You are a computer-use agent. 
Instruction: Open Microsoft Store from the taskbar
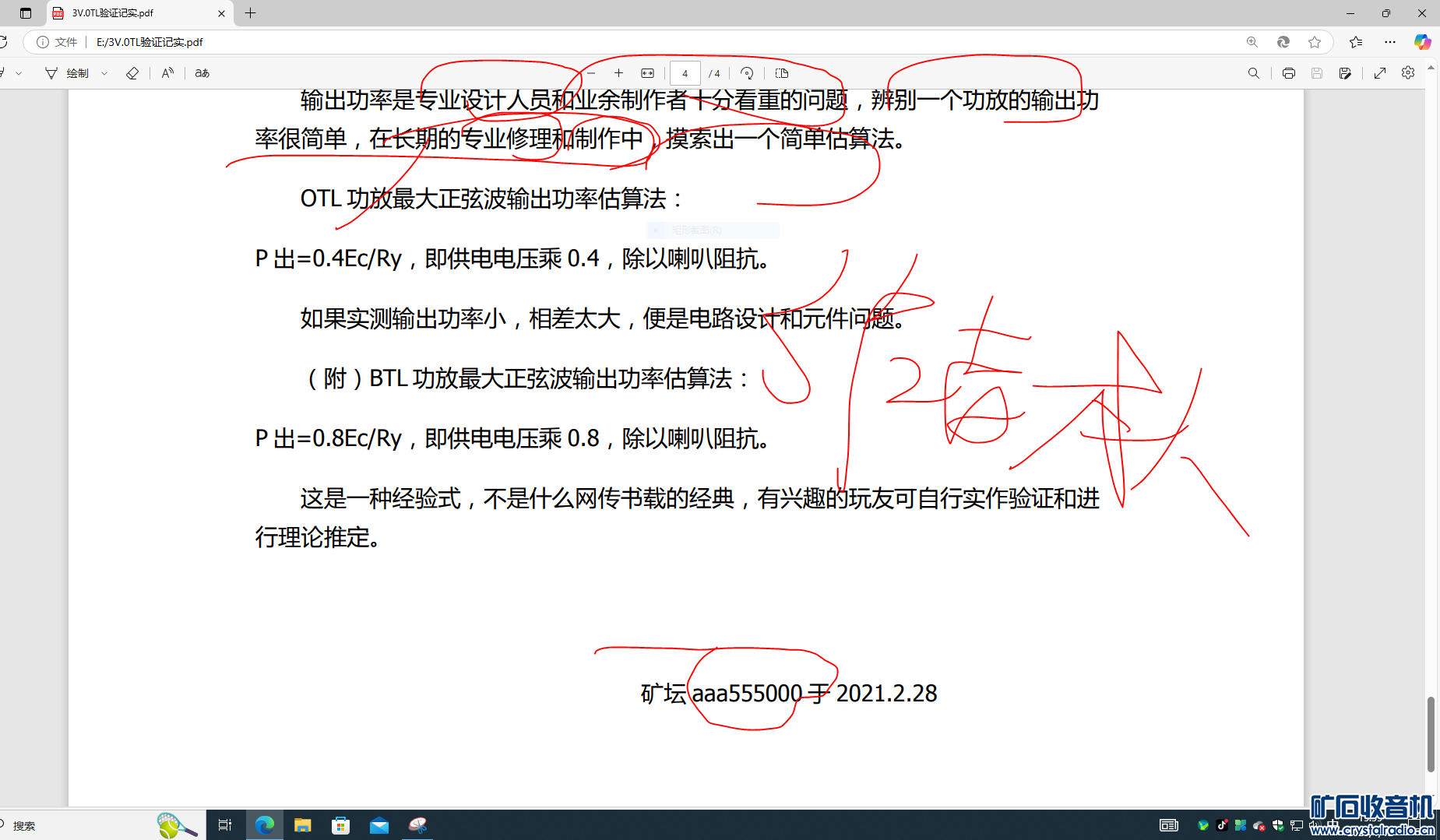pyautogui.click(x=341, y=825)
